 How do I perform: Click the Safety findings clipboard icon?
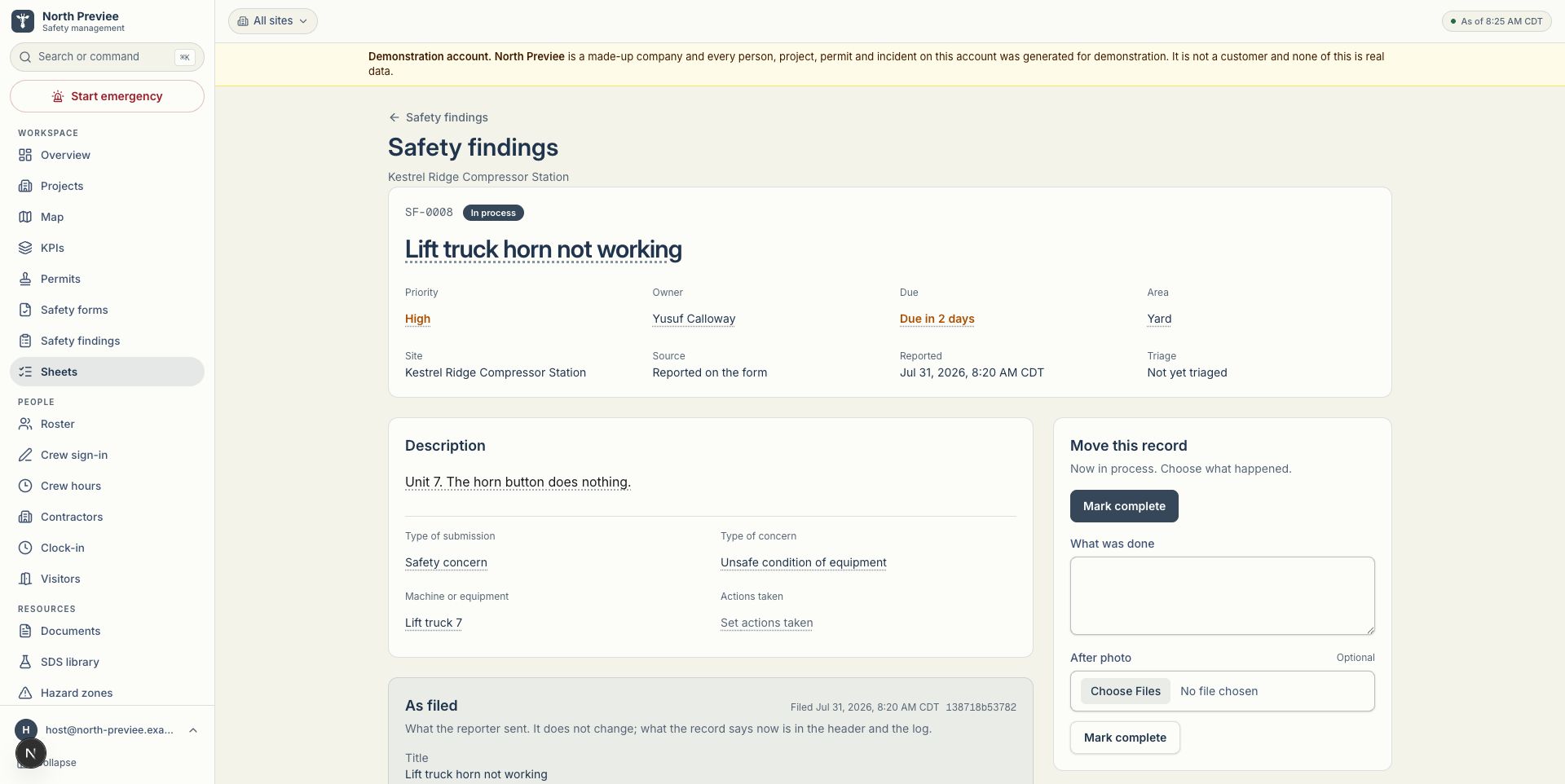(x=25, y=341)
